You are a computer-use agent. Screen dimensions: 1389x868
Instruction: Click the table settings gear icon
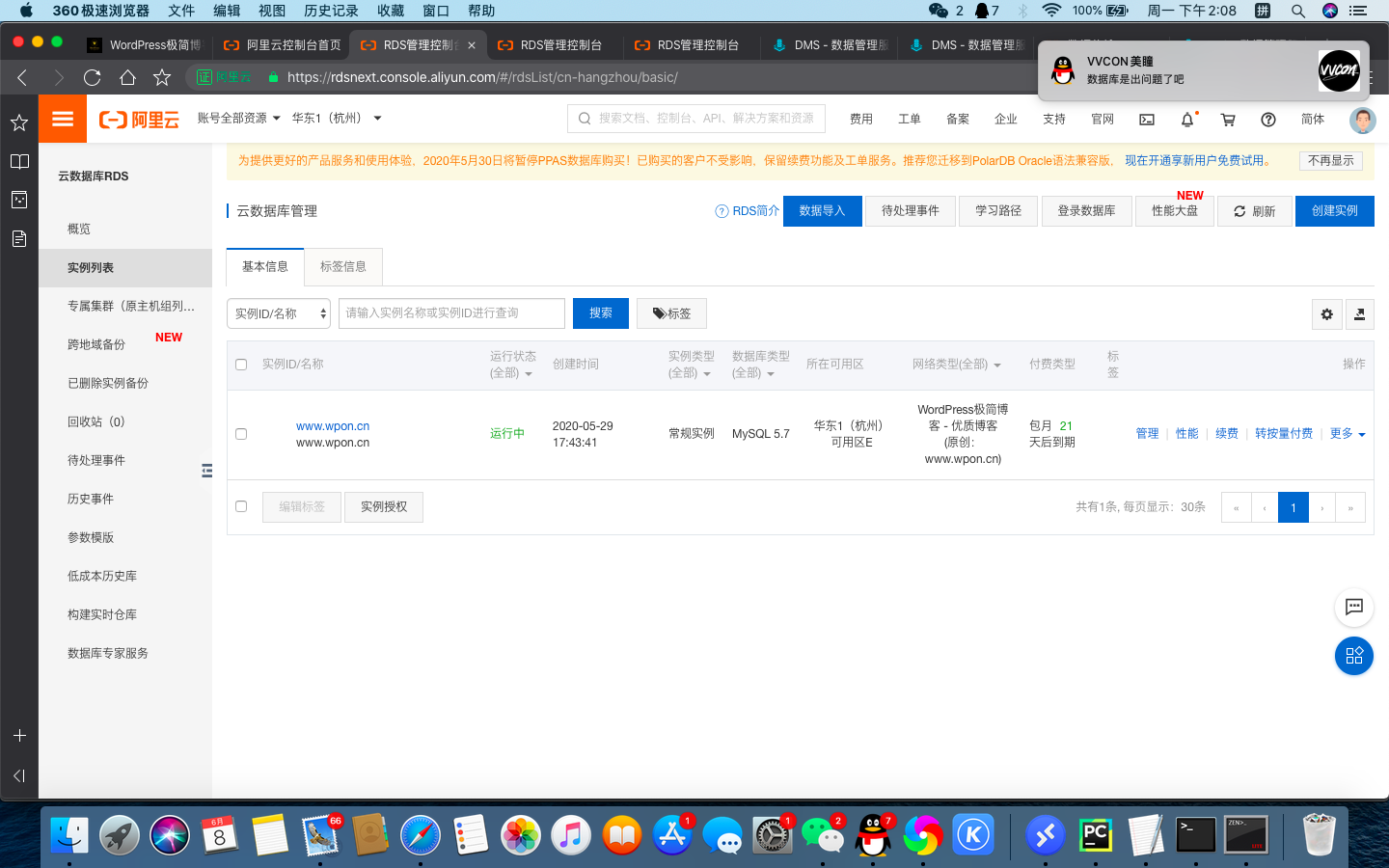[1327, 314]
